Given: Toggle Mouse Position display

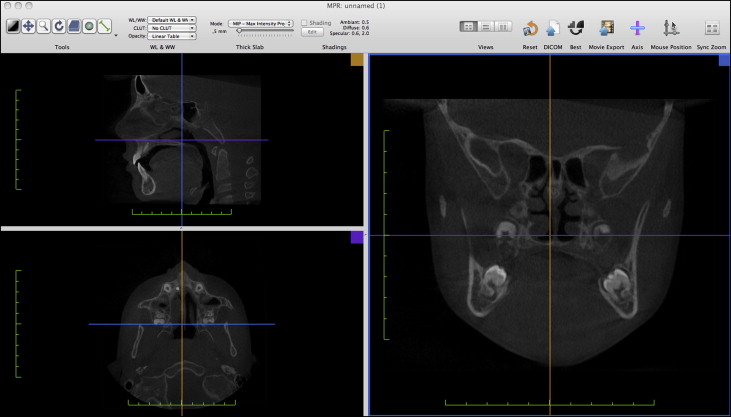Looking at the screenshot, I should coord(672,28).
